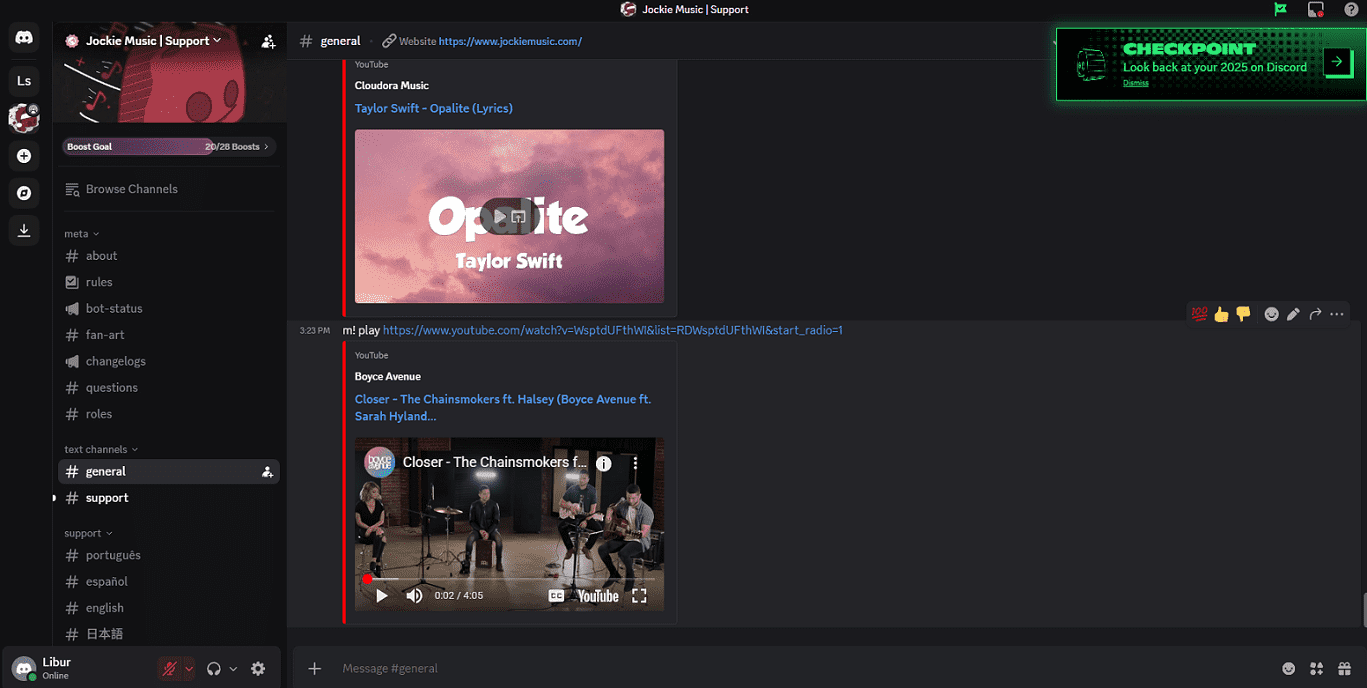
Task: Dismiss the Checkpoint banner
Action: [1135, 83]
